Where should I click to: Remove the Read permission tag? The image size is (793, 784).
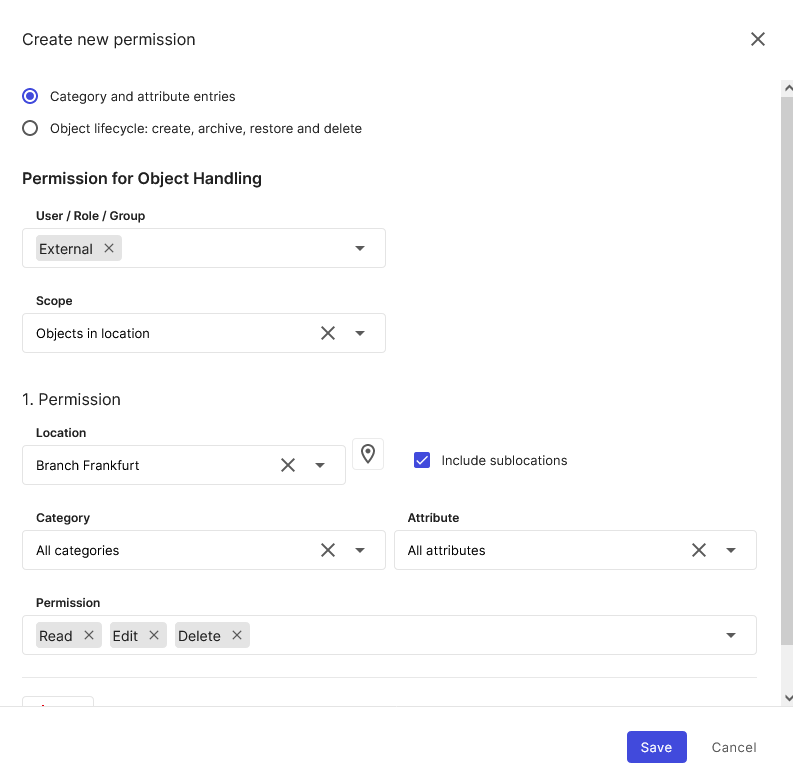pyautogui.click(x=89, y=635)
